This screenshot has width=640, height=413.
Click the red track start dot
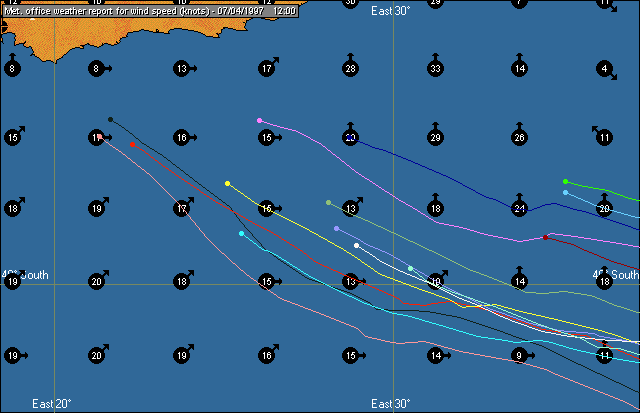pyautogui.click(x=132, y=144)
